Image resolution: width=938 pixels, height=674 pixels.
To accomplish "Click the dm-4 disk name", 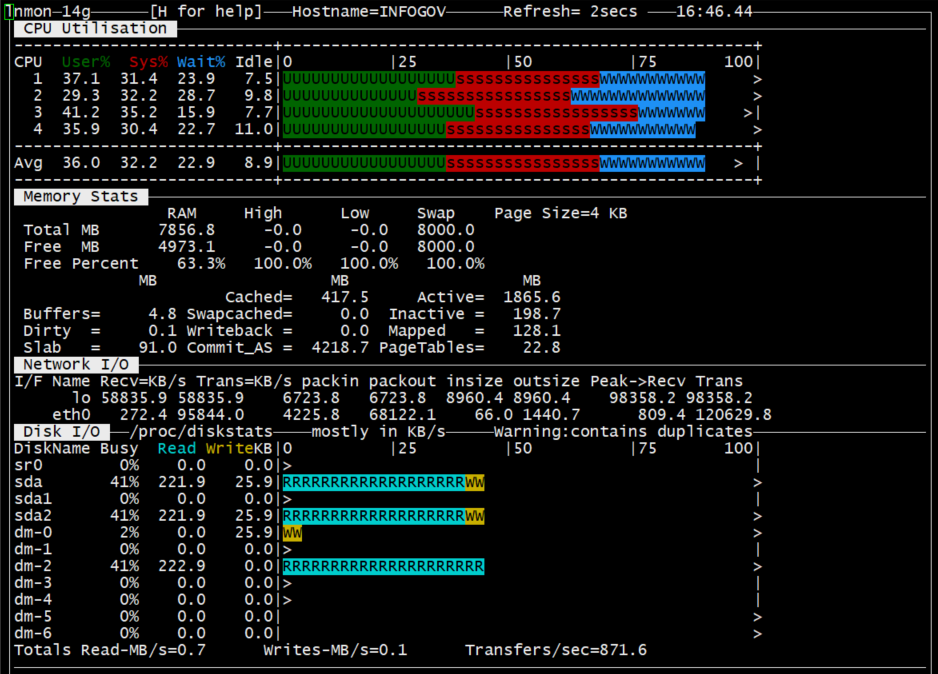I will pyautogui.click(x=34, y=600).
